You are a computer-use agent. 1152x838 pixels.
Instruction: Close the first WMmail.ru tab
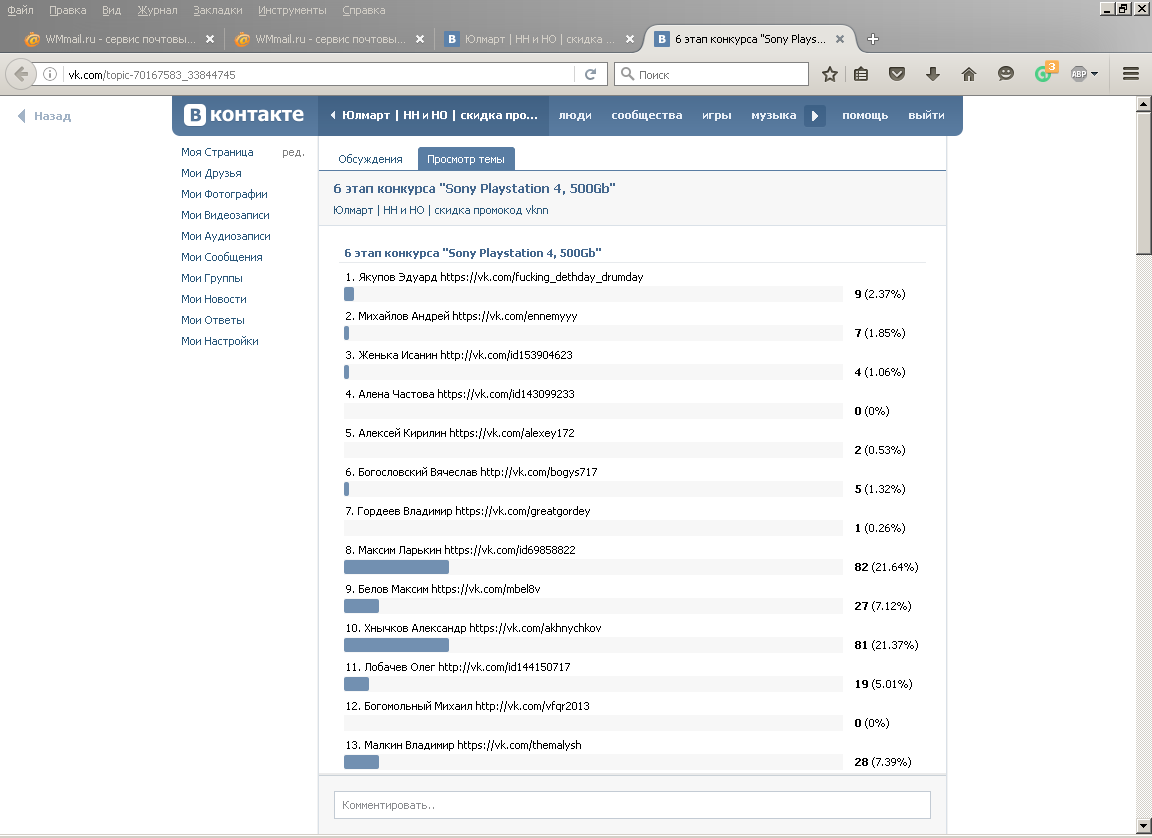[210, 39]
